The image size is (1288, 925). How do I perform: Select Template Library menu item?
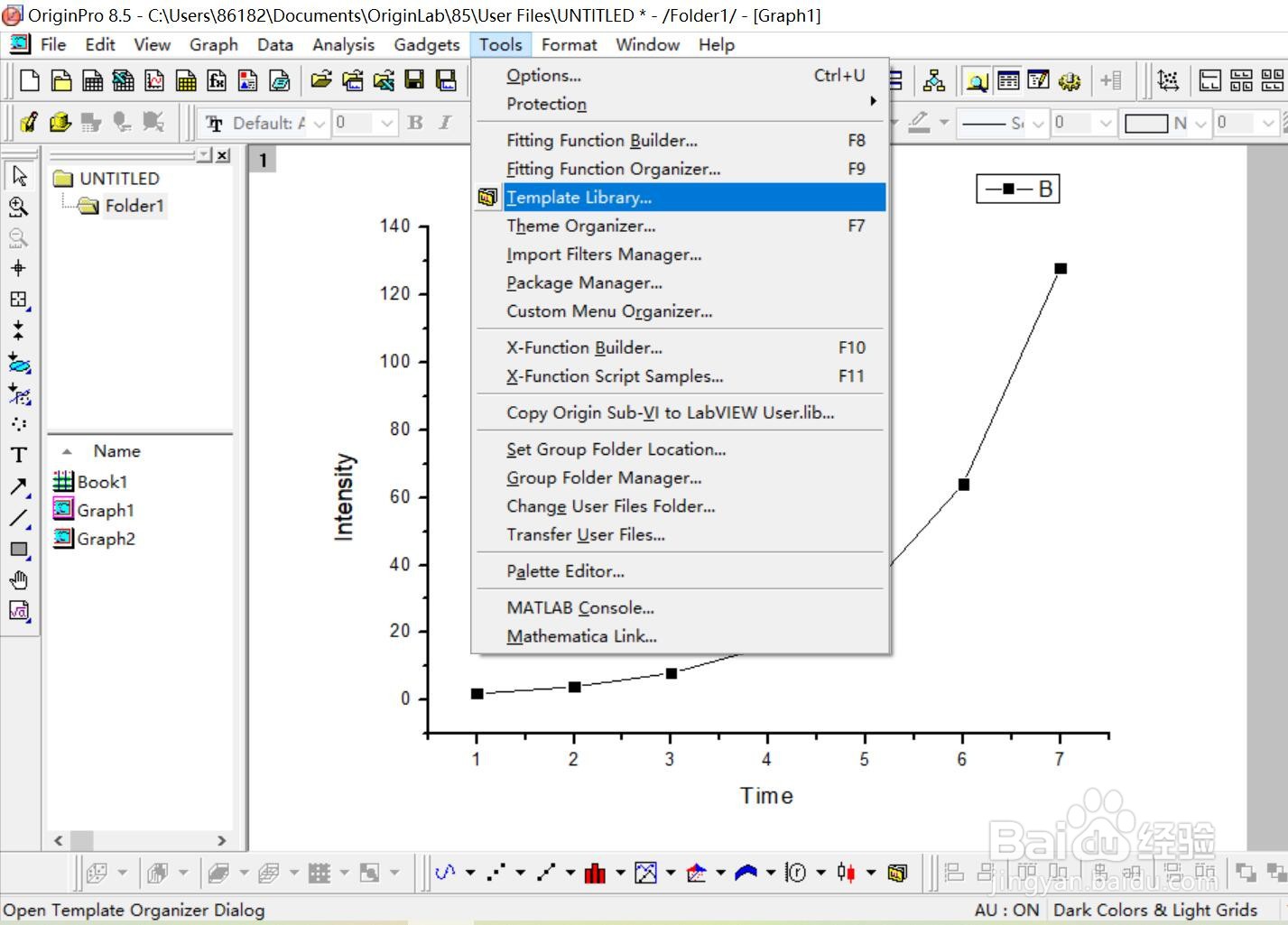681,198
